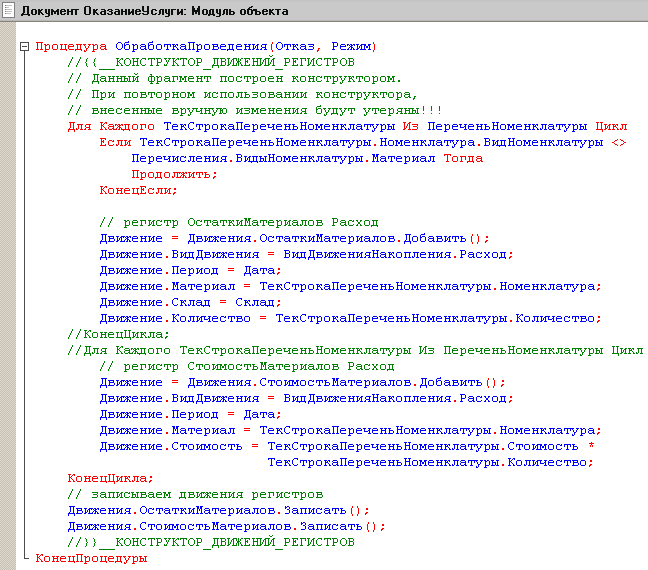This screenshot has height=570, width=648.
Task: Click the line Движения.ОстаткиМатериалов.Записать();
Action: pos(219,511)
